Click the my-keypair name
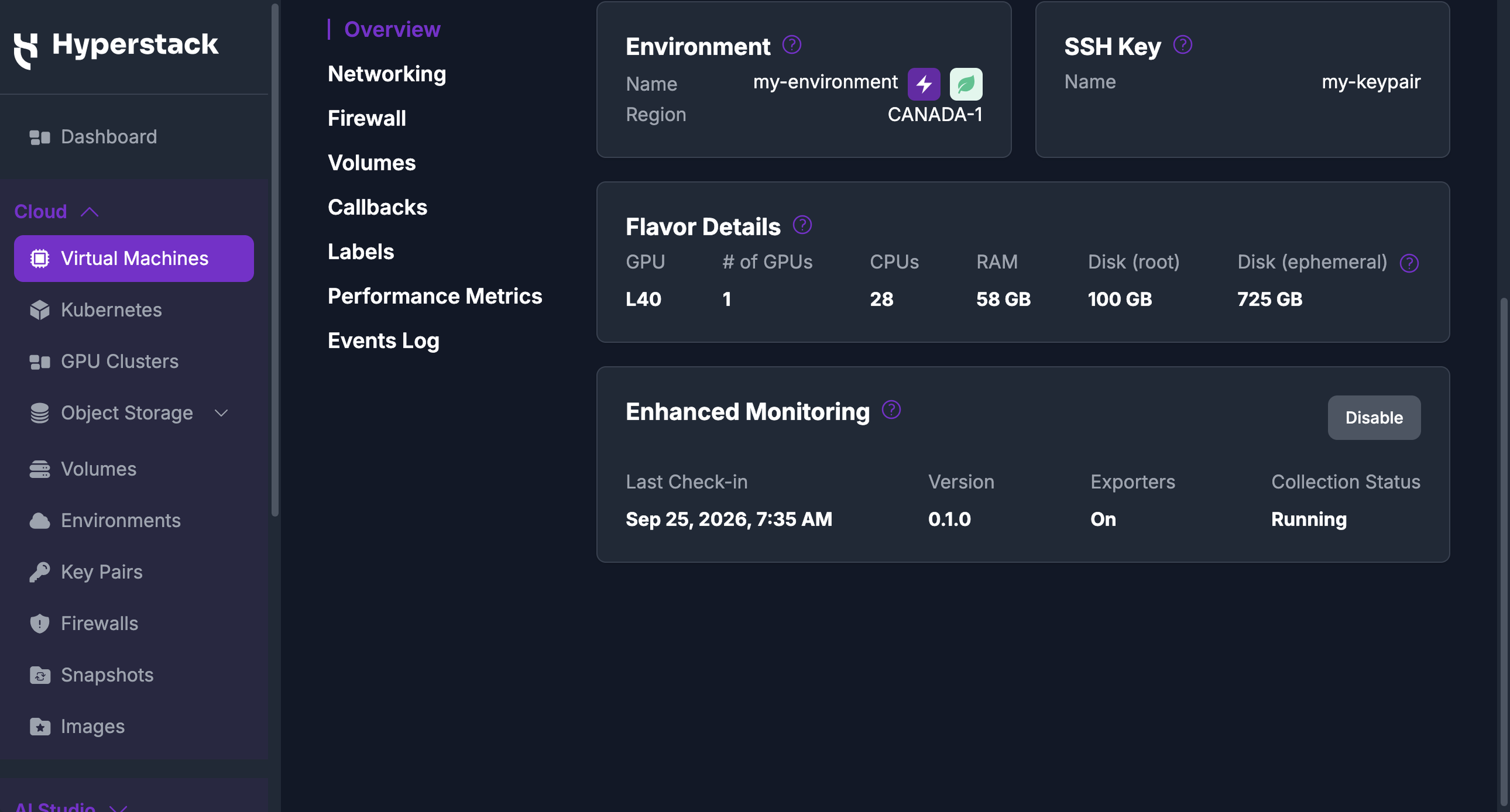The height and width of the screenshot is (812, 1510). 1371,82
